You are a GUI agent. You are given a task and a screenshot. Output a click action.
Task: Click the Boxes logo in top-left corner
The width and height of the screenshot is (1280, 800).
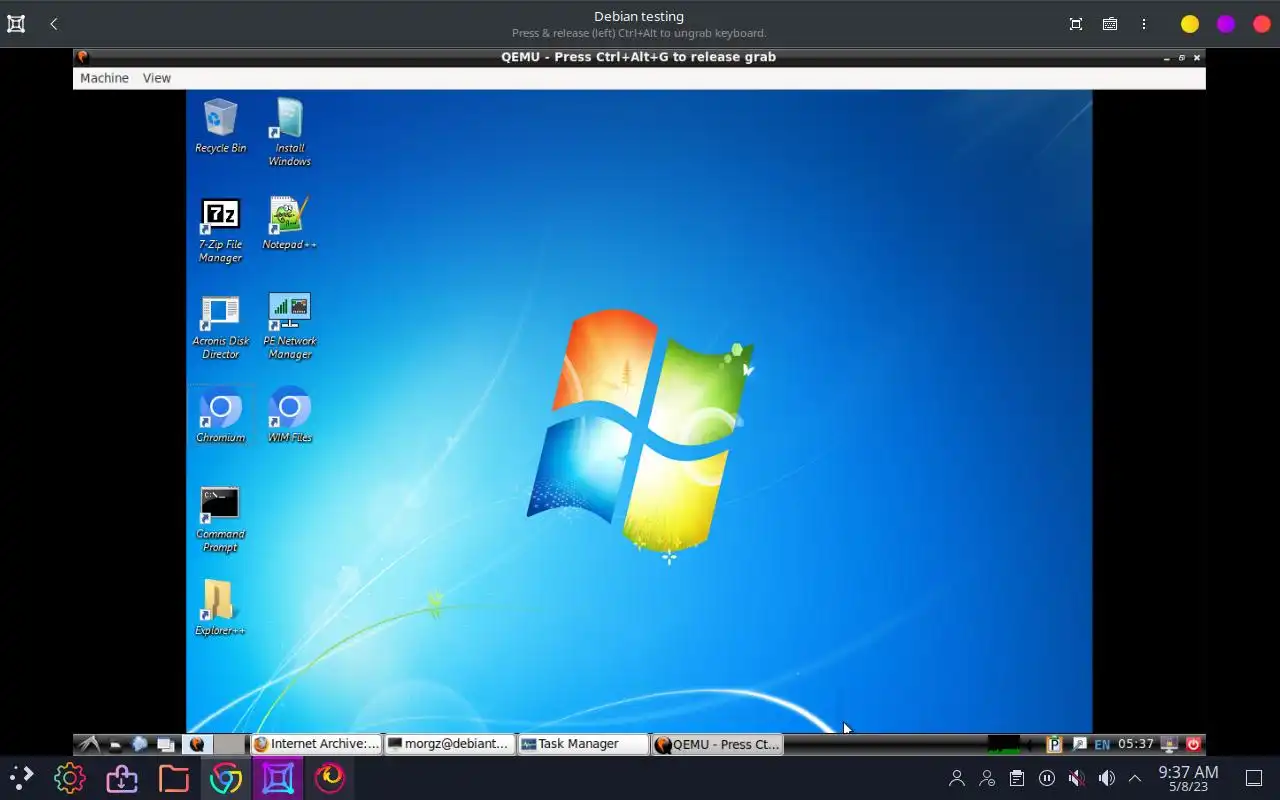tap(16, 24)
